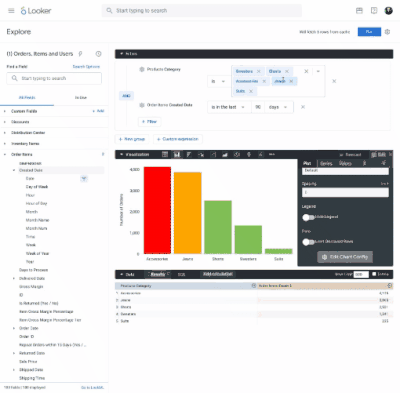Image resolution: width=400 pixels, height=393 pixels.
Task: Open the hamburger main menu
Action: (x=11, y=11)
